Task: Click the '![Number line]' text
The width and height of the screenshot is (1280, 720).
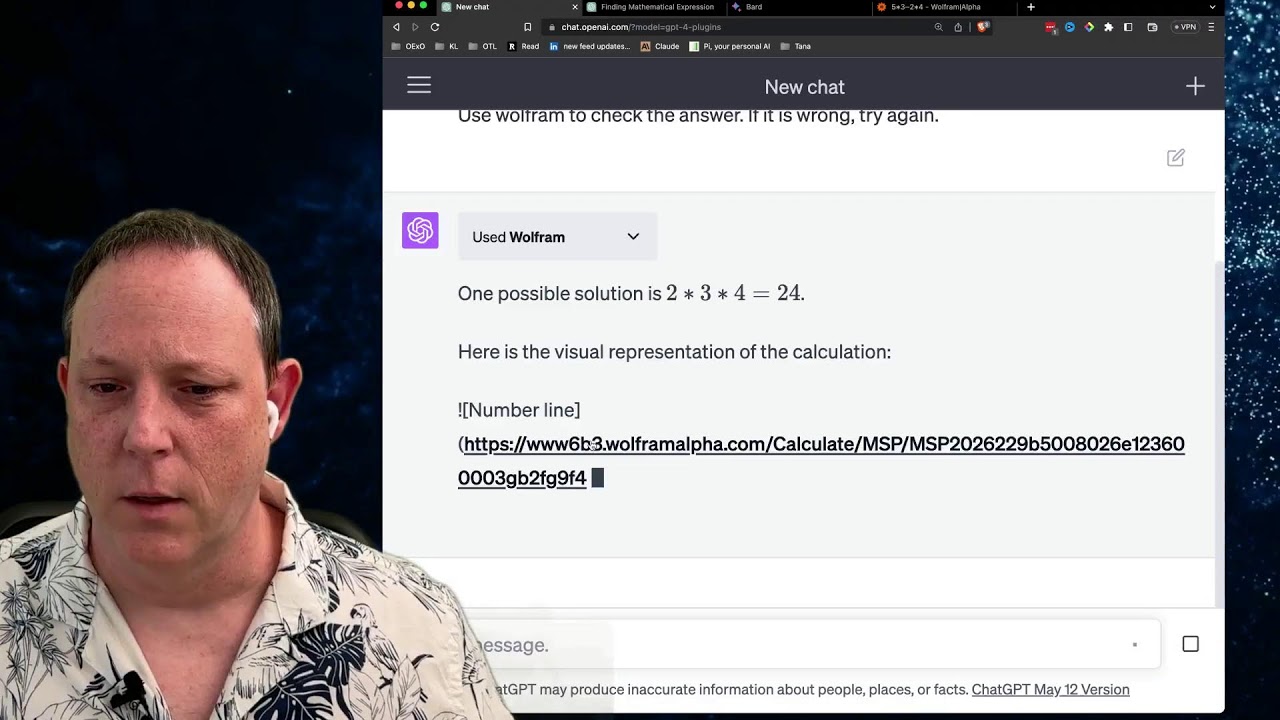Action: tap(519, 410)
